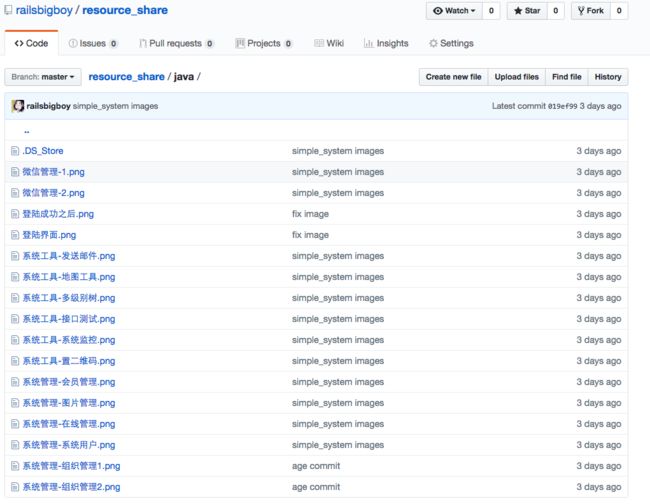Open 系统管理-会员管理.png file
Viewport: 650px width, 504px height.
[x=69, y=382]
